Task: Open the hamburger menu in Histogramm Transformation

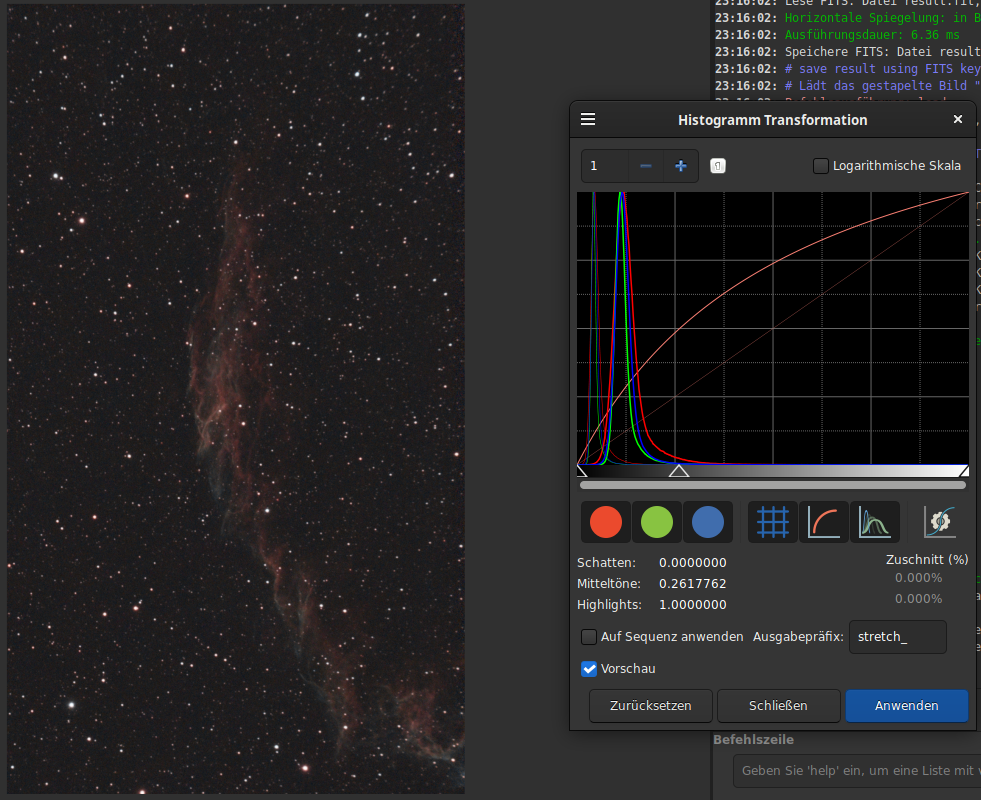Action: click(x=588, y=119)
